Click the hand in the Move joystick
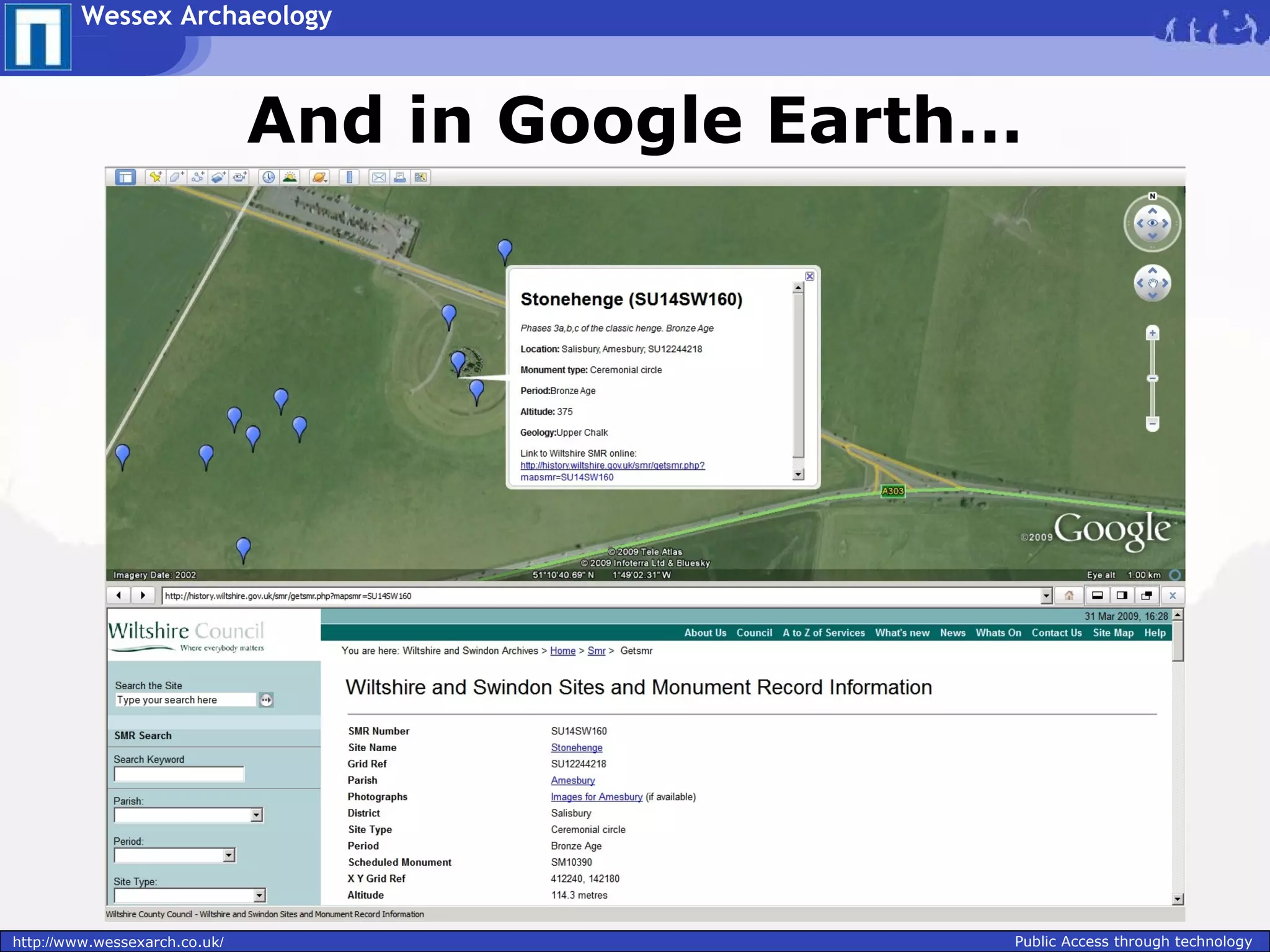 coord(1152,283)
